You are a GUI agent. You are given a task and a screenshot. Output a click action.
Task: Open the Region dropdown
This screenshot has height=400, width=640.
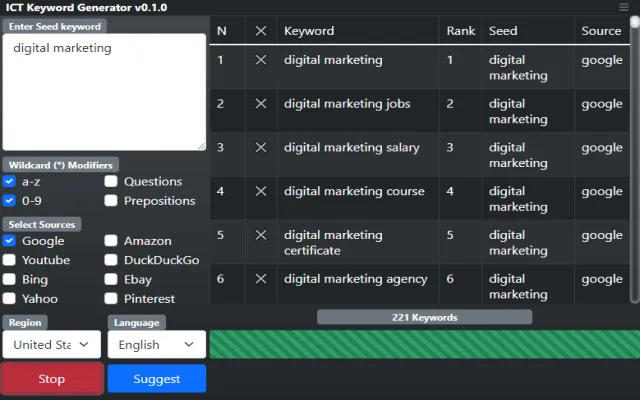click(x=51, y=344)
